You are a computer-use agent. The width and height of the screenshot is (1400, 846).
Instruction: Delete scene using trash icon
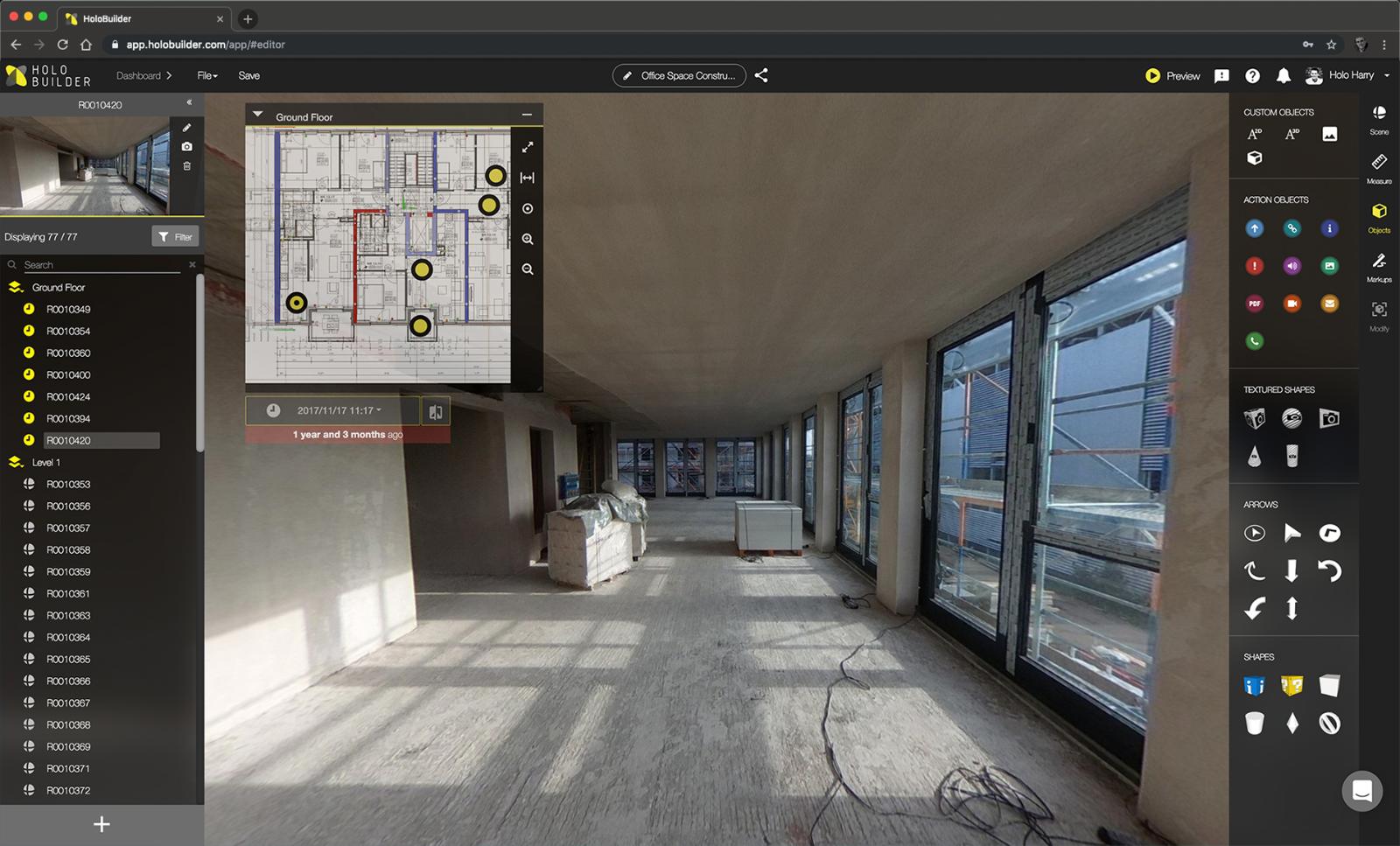pyautogui.click(x=186, y=166)
